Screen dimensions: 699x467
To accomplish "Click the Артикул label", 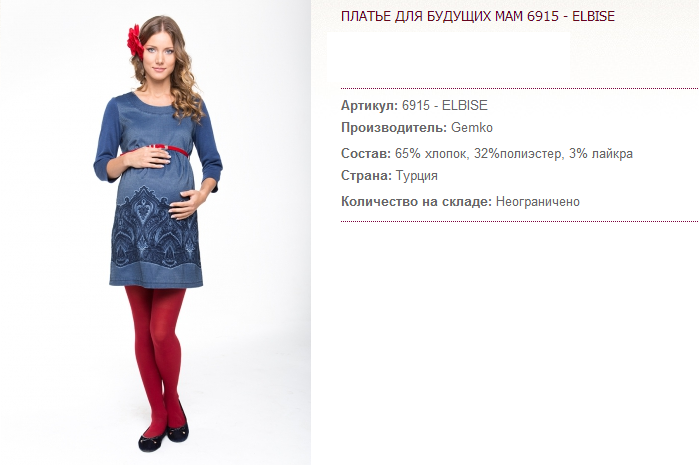I will 369,106.
